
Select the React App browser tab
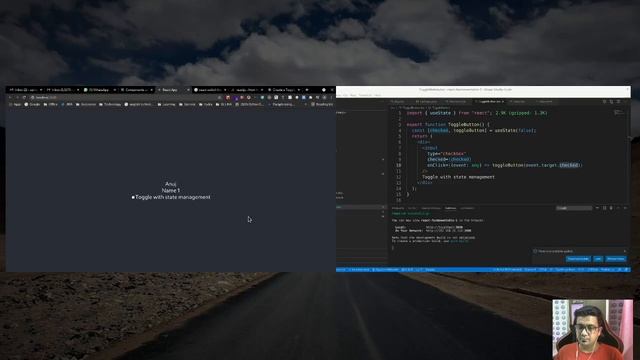pos(173,90)
